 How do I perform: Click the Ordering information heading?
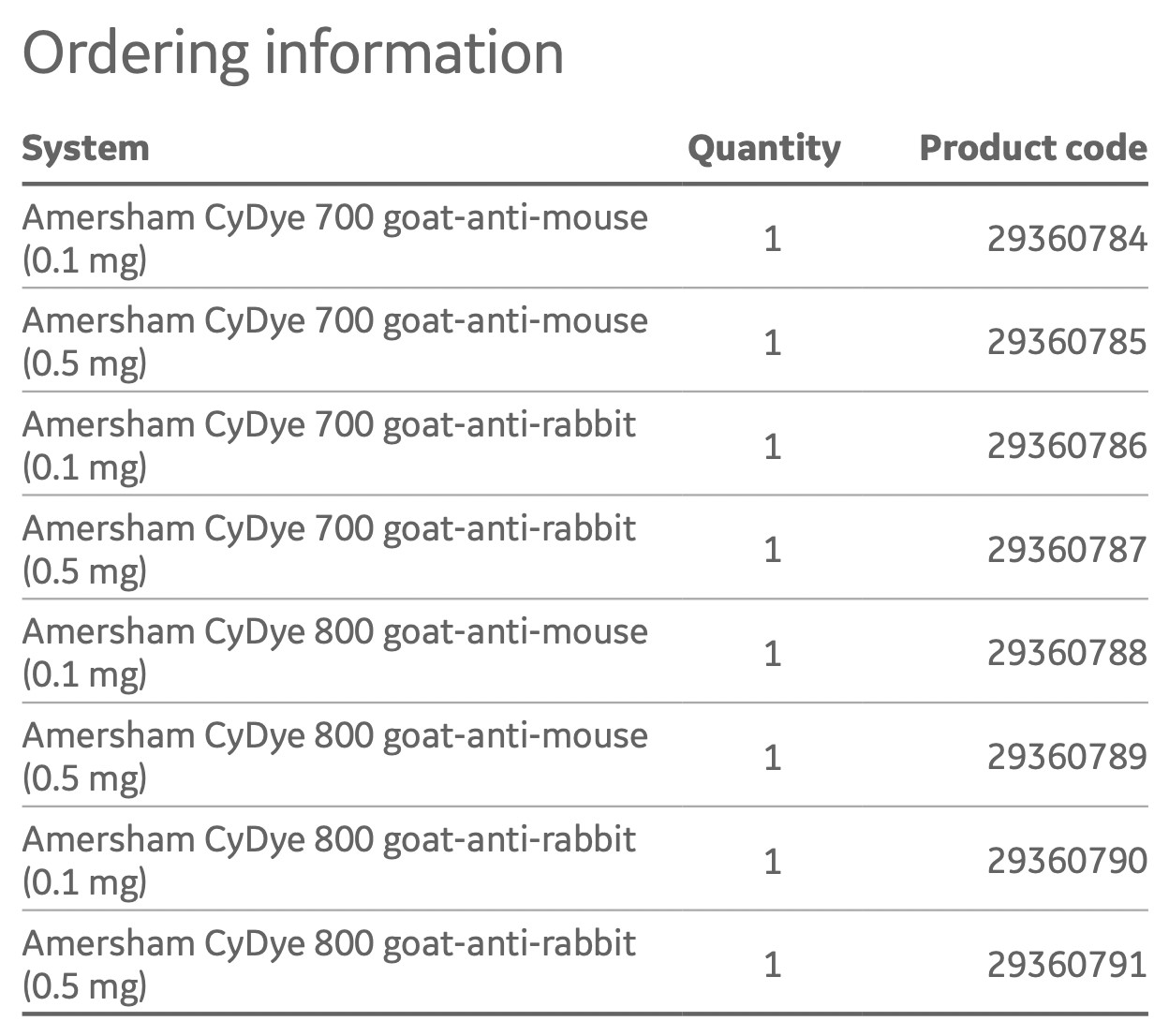tap(292, 52)
